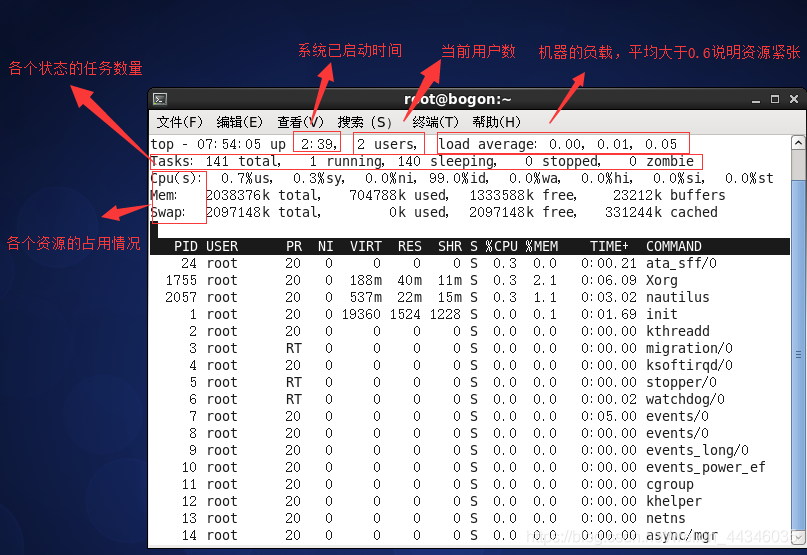Click the khelper process name
The image size is (807, 555).
click(x=674, y=501)
